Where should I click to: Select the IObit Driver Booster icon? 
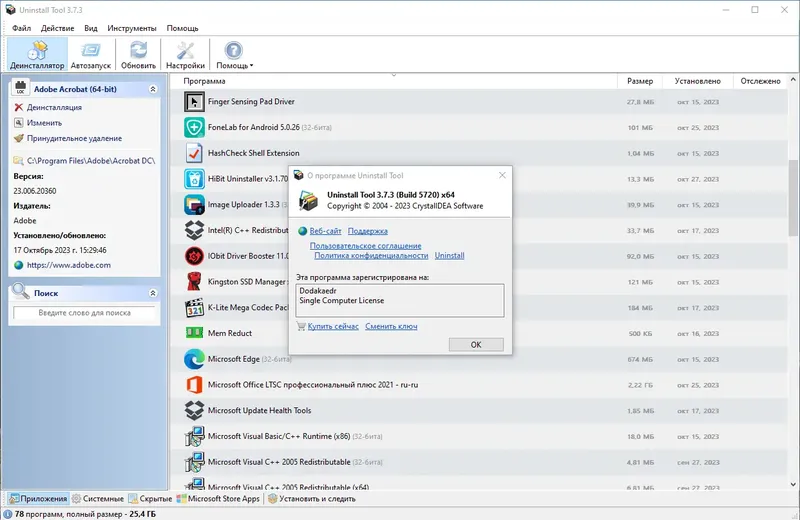194,256
